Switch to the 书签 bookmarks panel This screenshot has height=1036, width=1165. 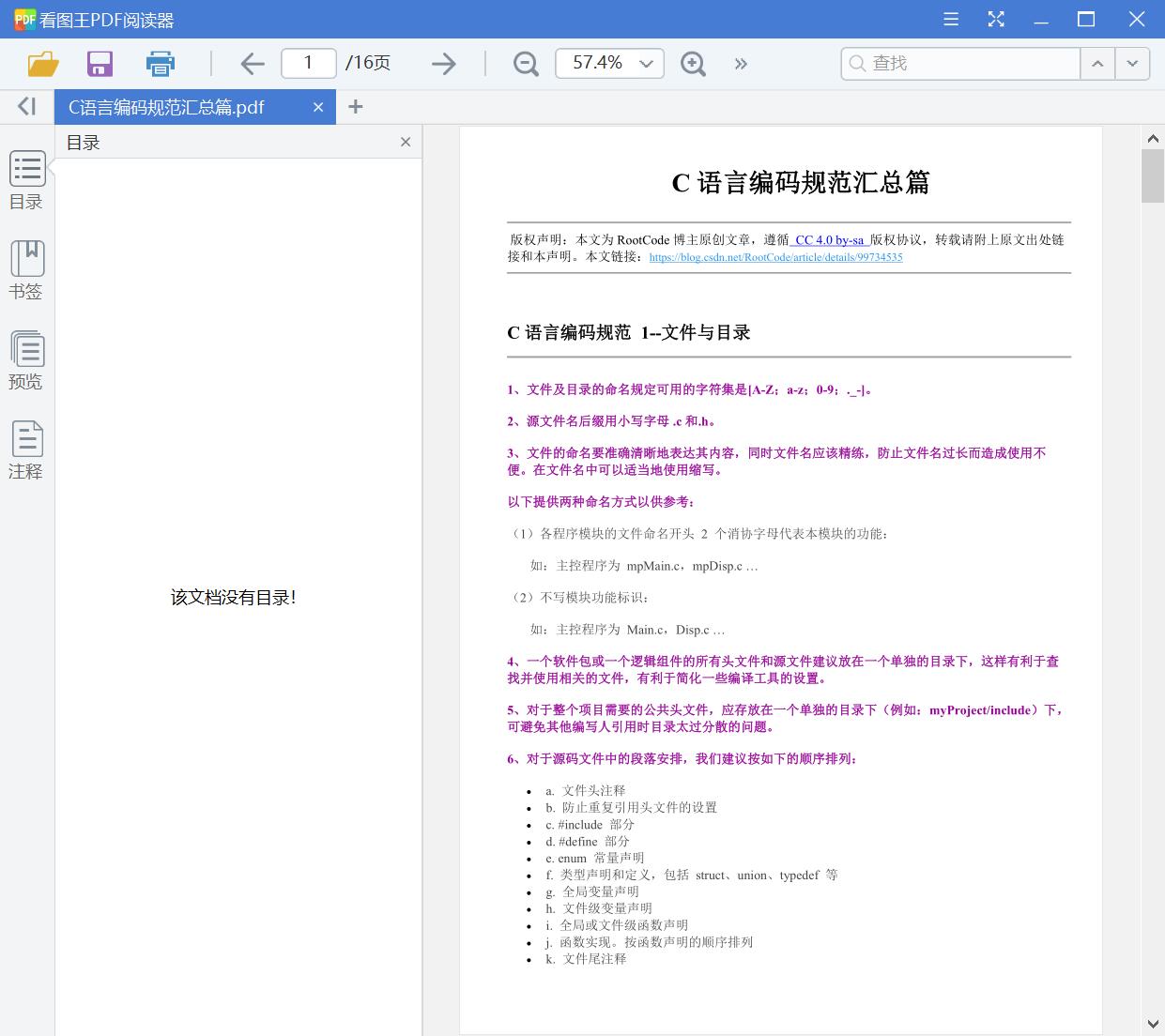coord(26,270)
